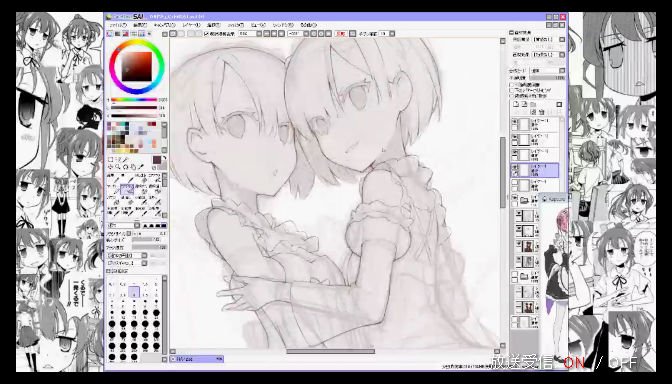Turn broadcast reception ON
672x384 pixels.
coord(574,363)
